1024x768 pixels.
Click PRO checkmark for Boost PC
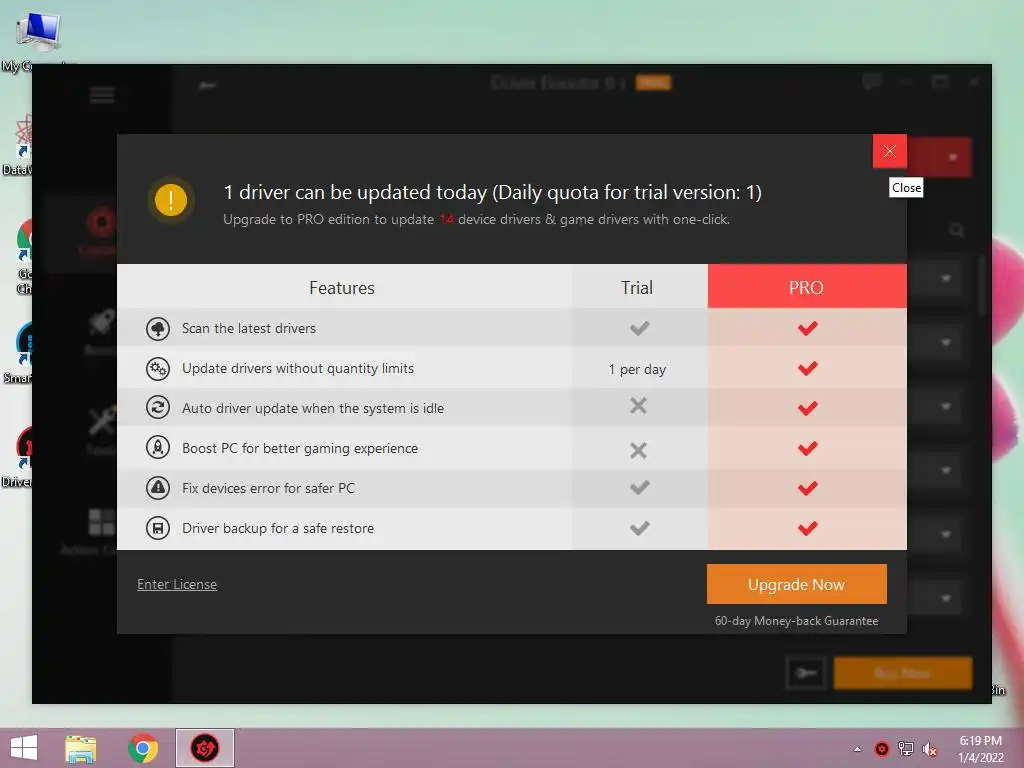807,448
